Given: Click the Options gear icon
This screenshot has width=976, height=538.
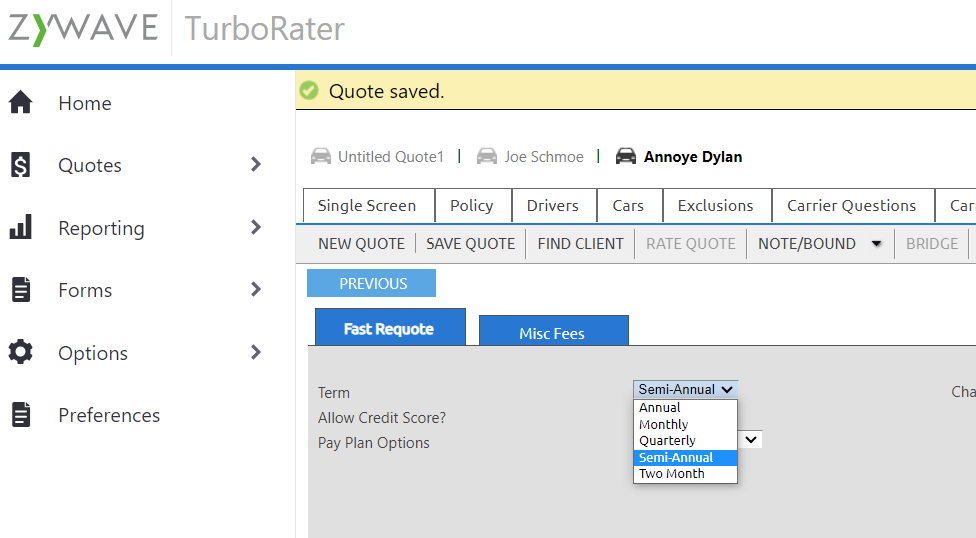Looking at the screenshot, I should tap(21, 352).
